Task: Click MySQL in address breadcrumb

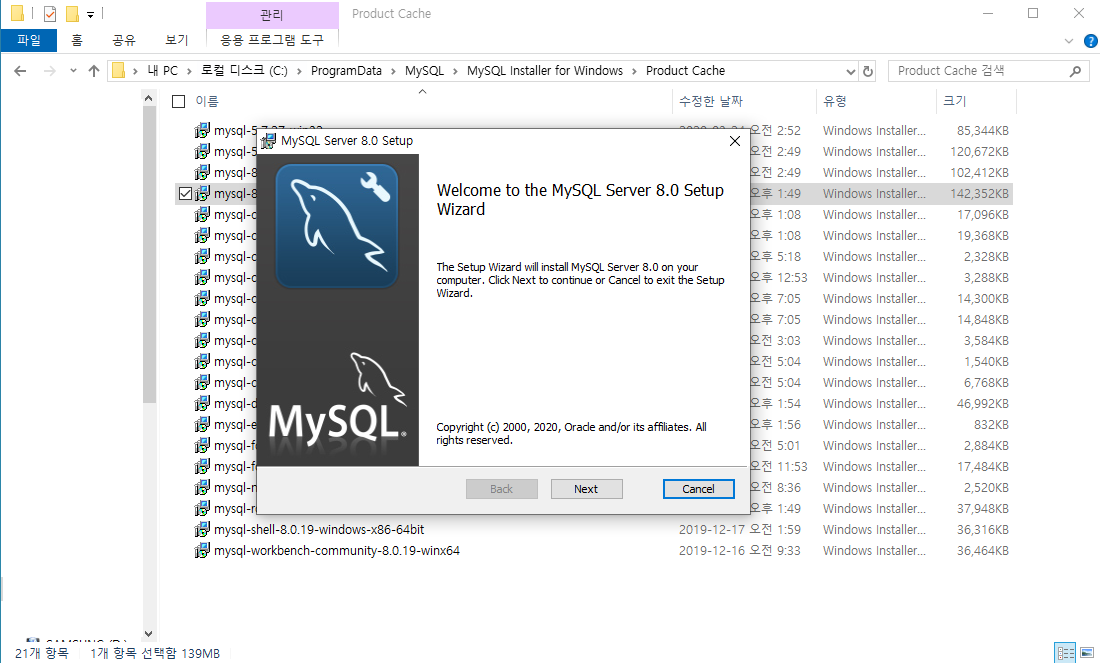Action: [424, 71]
